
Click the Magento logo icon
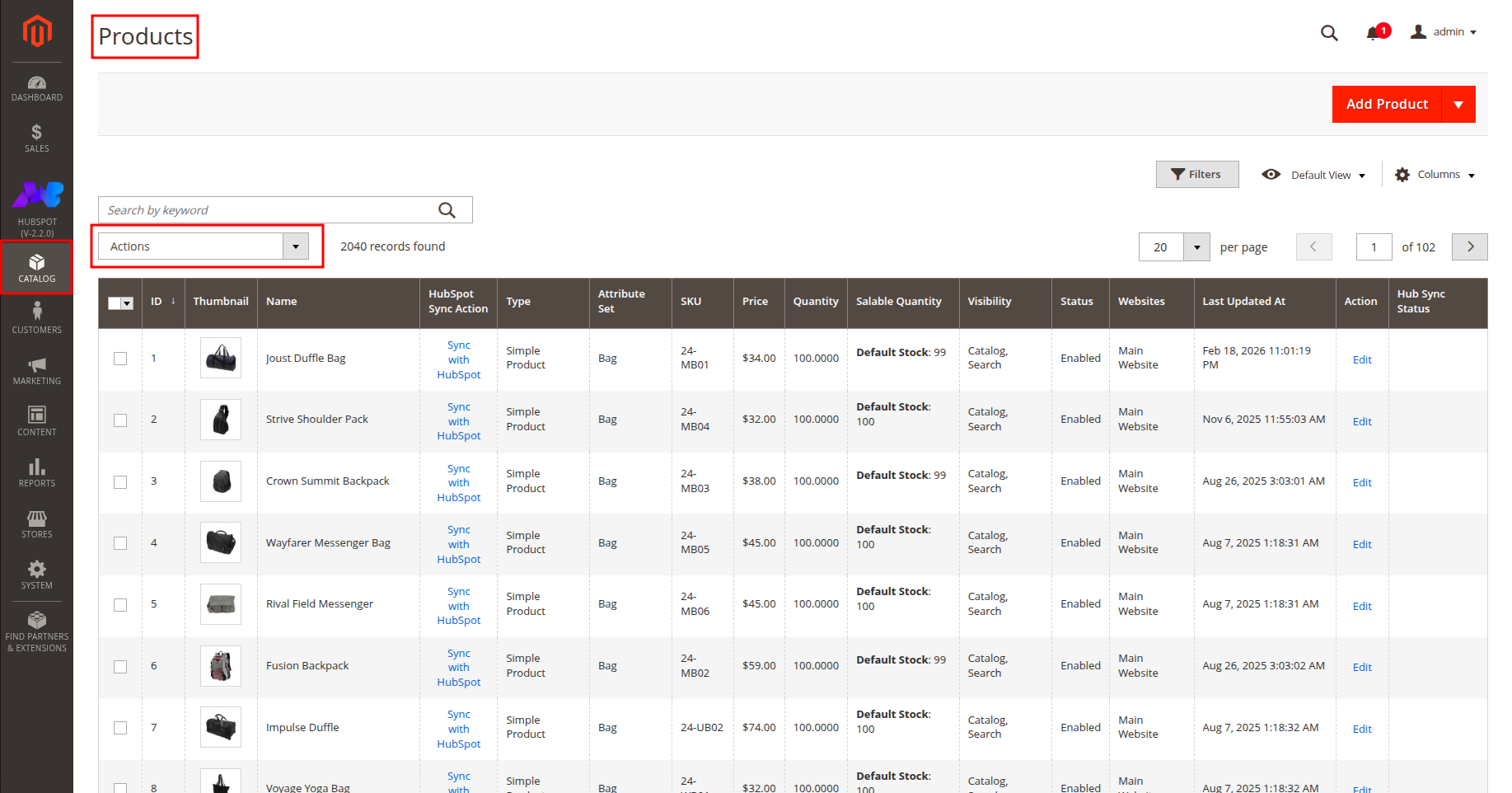[x=37, y=31]
